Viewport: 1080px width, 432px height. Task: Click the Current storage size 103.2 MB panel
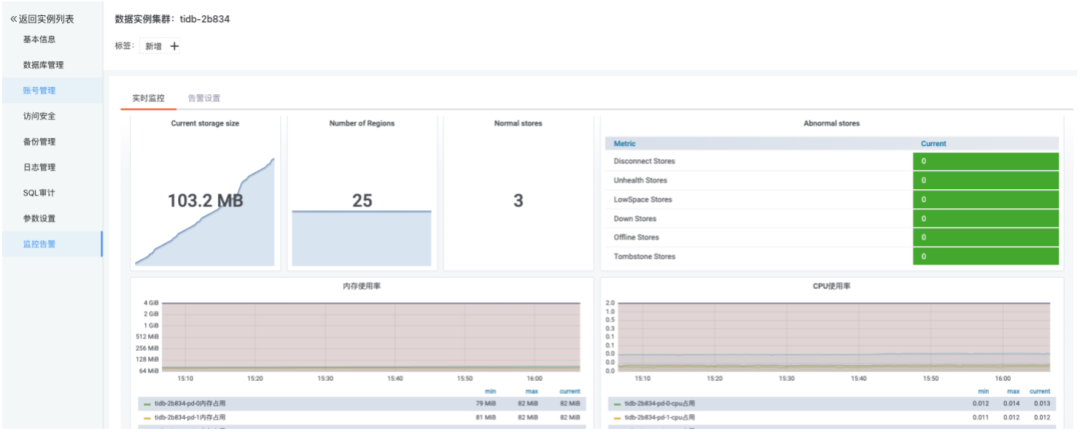click(x=205, y=193)
